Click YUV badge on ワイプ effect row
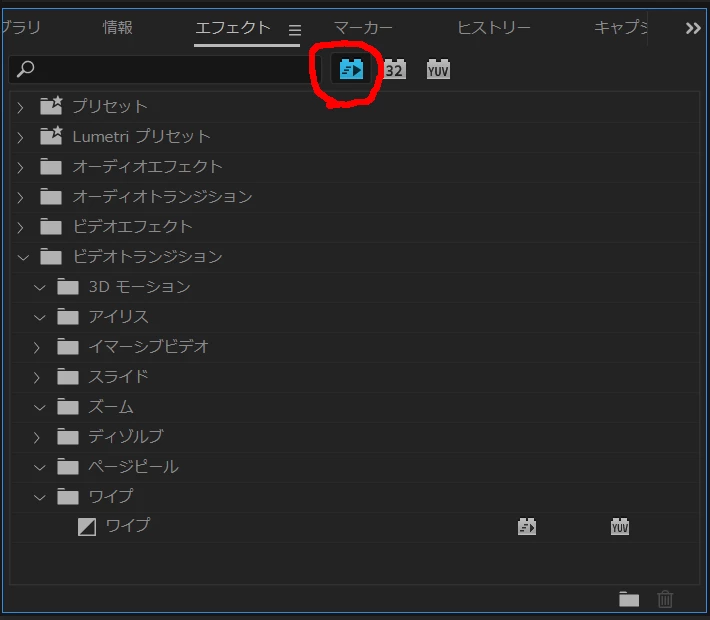This screenshot has width=710, height=620. coord(619,527)
